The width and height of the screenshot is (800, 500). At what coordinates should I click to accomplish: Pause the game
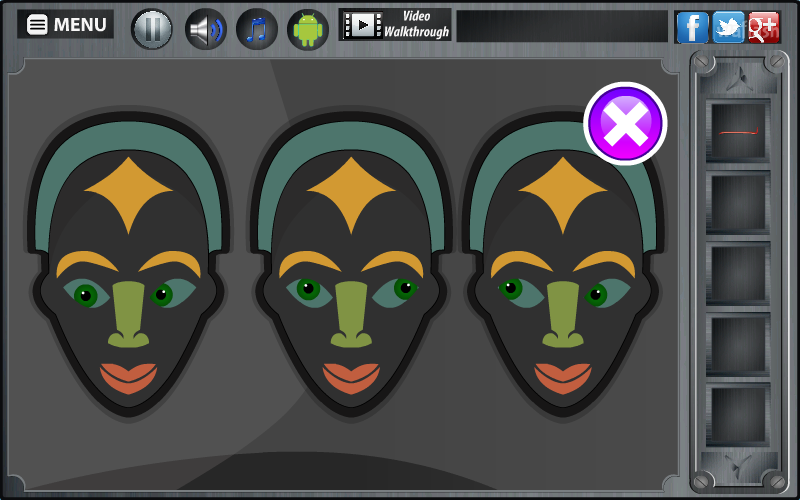pos(152,29)
